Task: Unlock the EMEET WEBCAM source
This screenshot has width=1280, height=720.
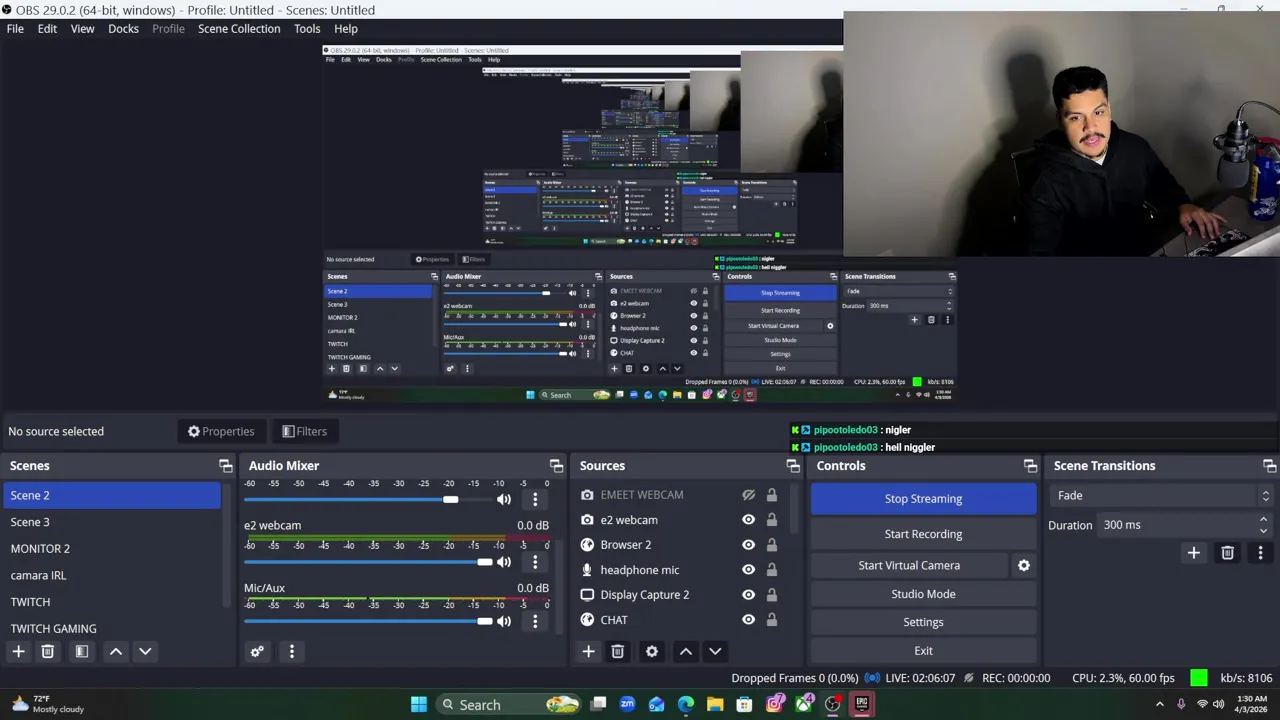Action: [x=771, y=495]
